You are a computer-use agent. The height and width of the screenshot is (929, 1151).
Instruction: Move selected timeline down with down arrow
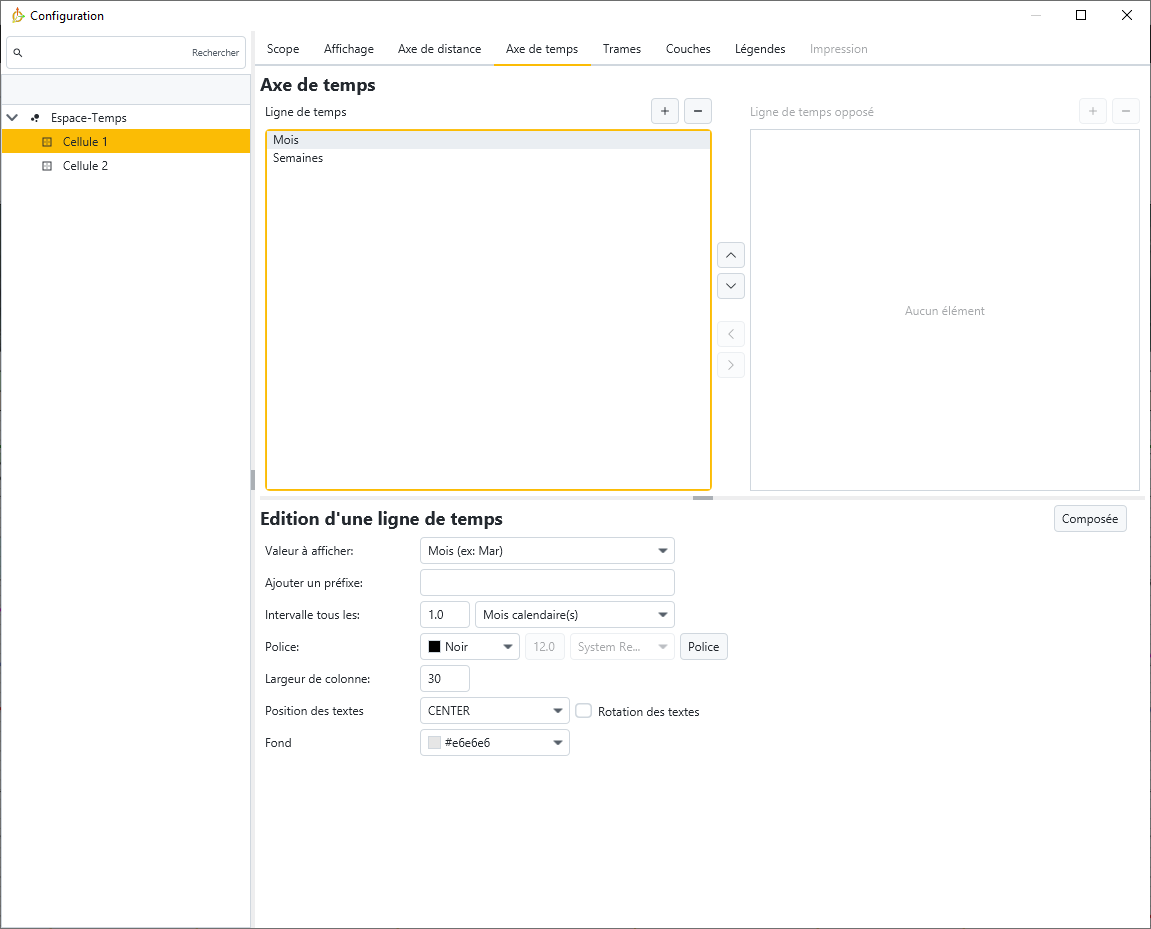pyautogui.click(x=731, y=286)
